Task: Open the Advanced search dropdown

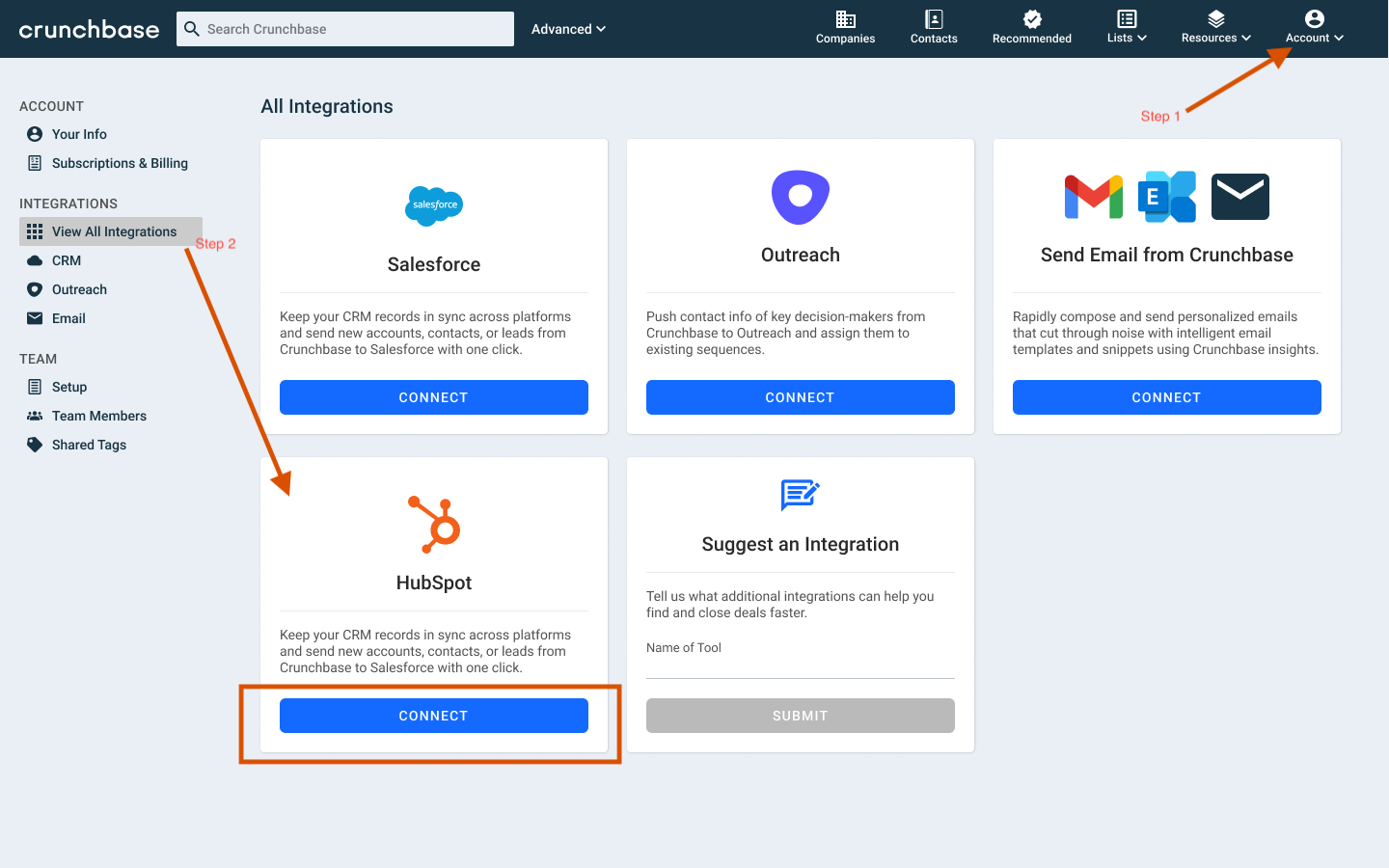Action: [567, 29]
